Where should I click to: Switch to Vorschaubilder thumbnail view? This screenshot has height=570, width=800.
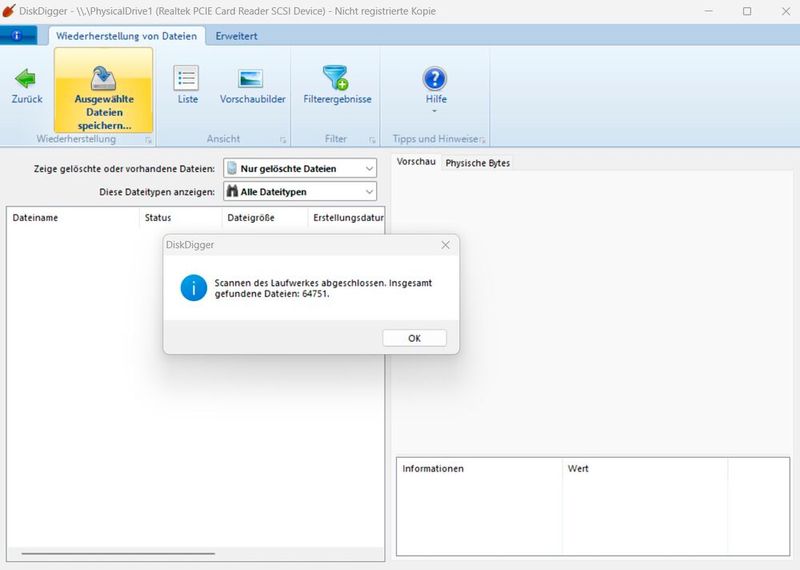tap(250, 79)
